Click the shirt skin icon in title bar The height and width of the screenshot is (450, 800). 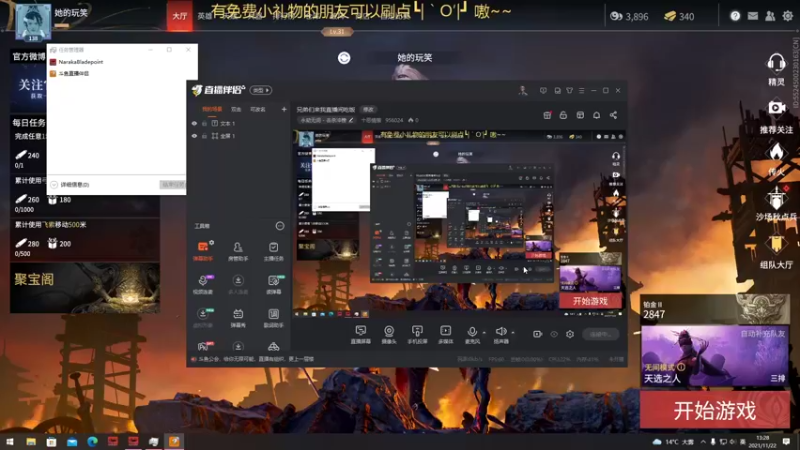(x=569, y=91)
